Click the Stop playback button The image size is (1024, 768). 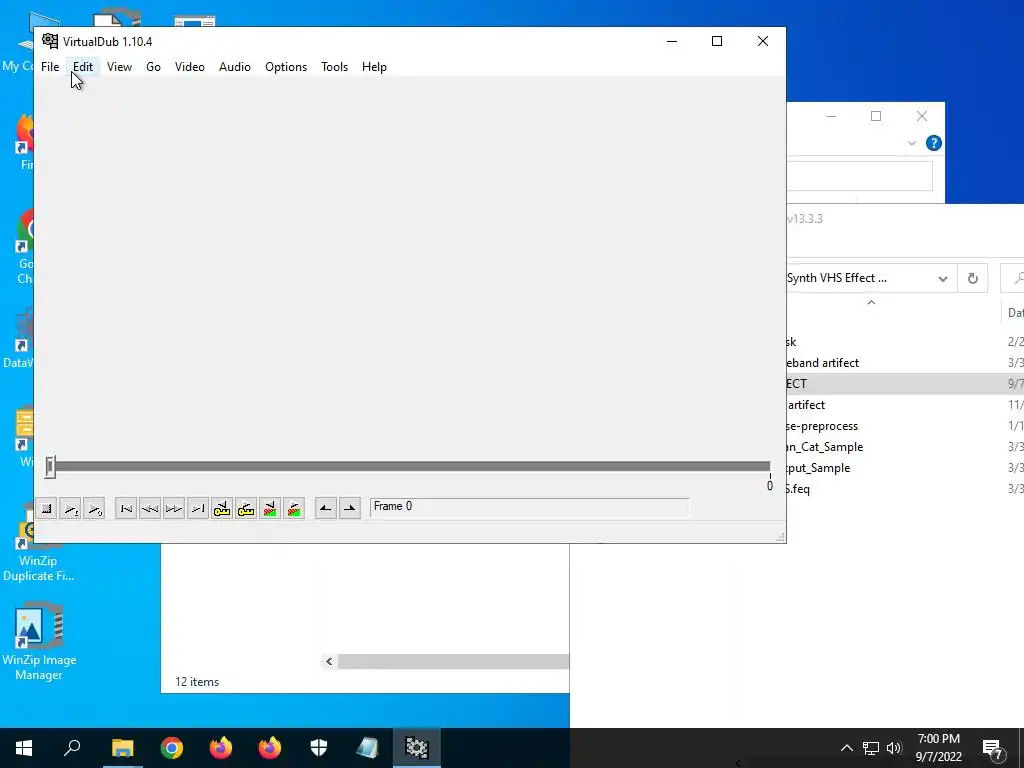click(46, 509)
